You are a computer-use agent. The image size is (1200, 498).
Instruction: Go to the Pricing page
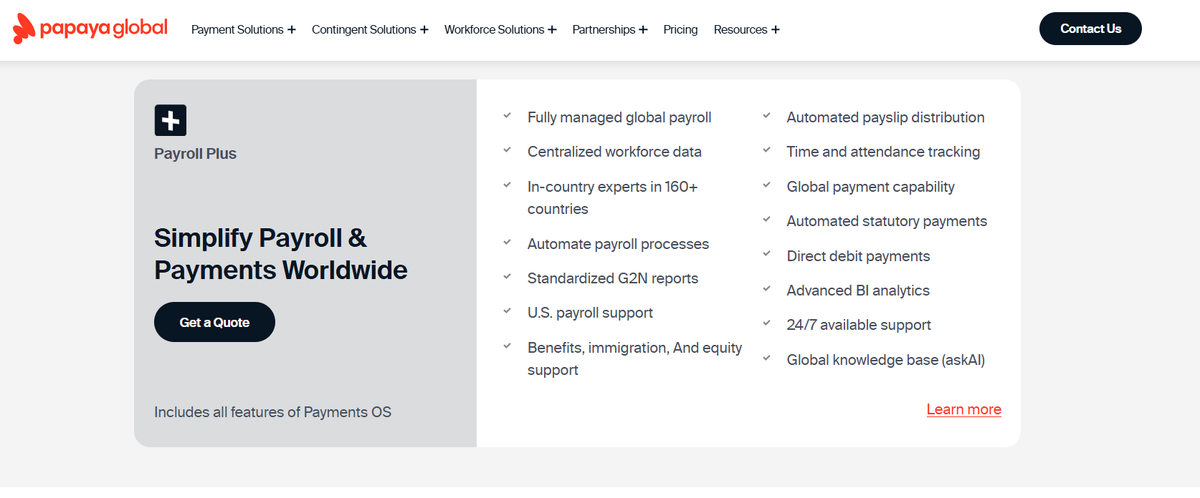(680, 30)
